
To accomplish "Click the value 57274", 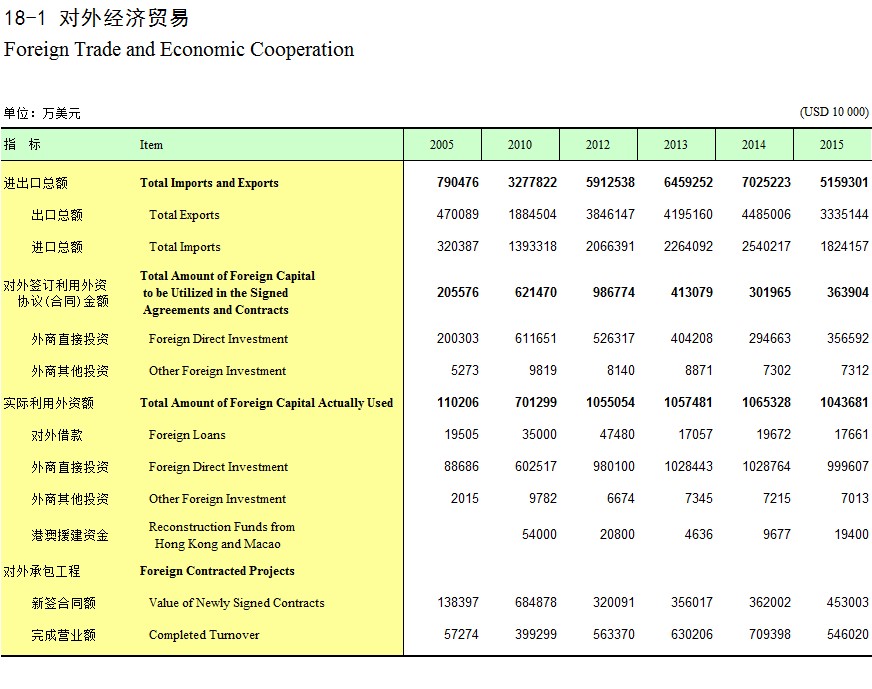I will (x=461, y=635).
